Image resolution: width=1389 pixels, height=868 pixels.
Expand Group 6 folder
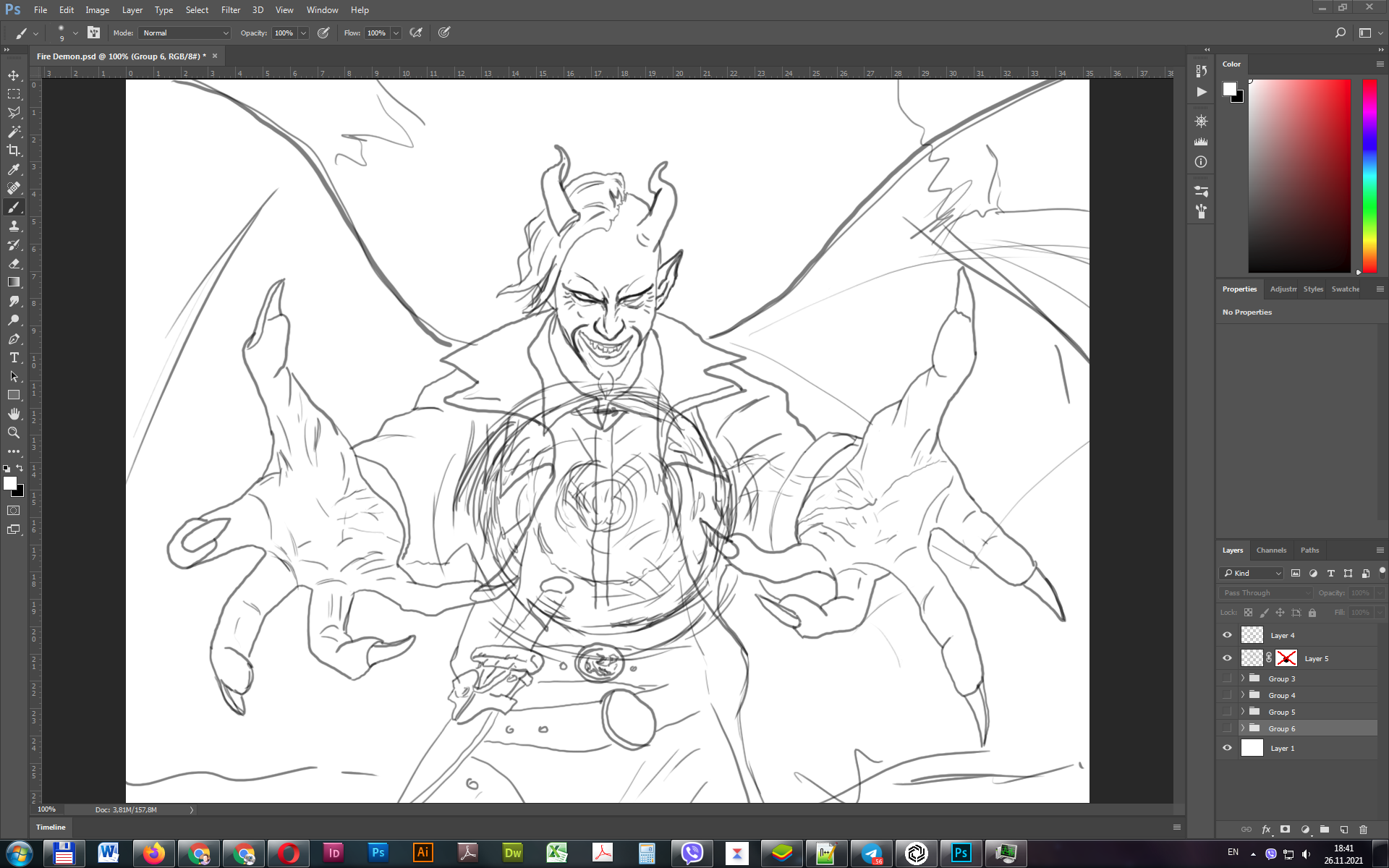click(1243, 728)
